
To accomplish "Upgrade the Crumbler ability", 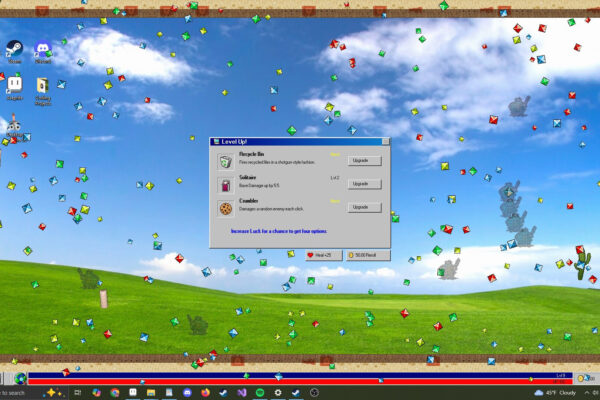I will 364,207.
